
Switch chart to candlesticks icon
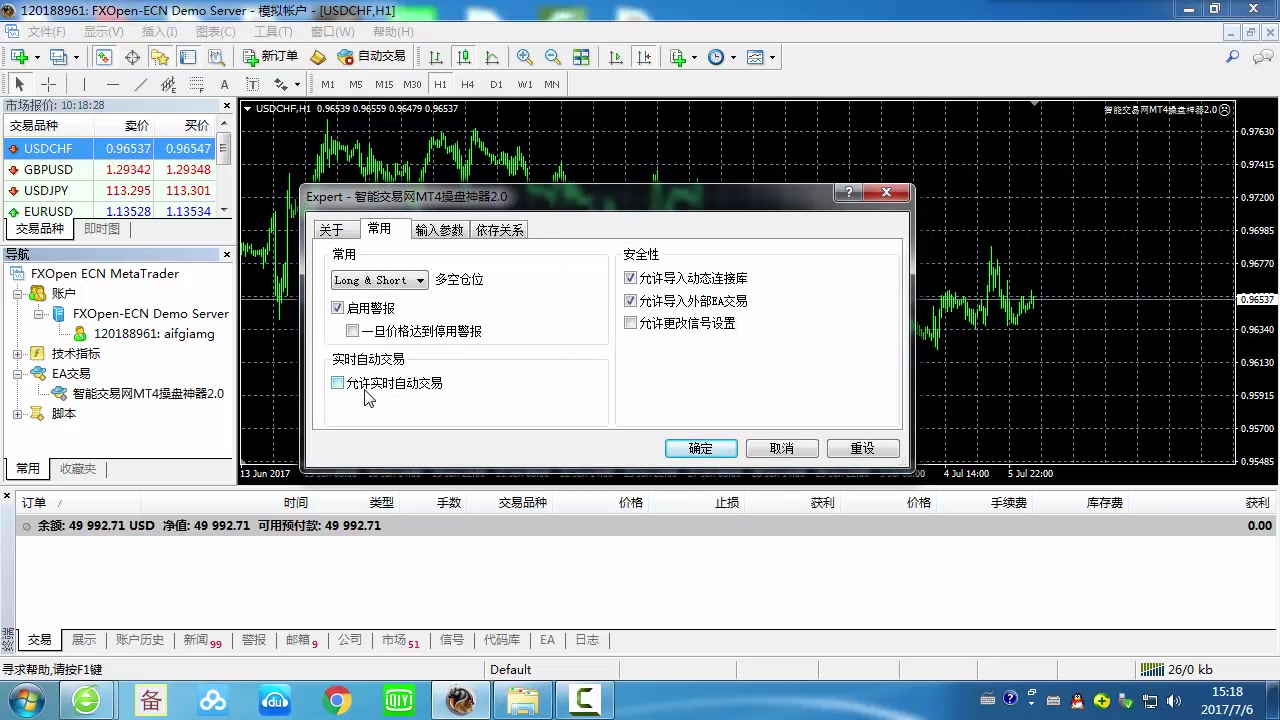point(464,57)
